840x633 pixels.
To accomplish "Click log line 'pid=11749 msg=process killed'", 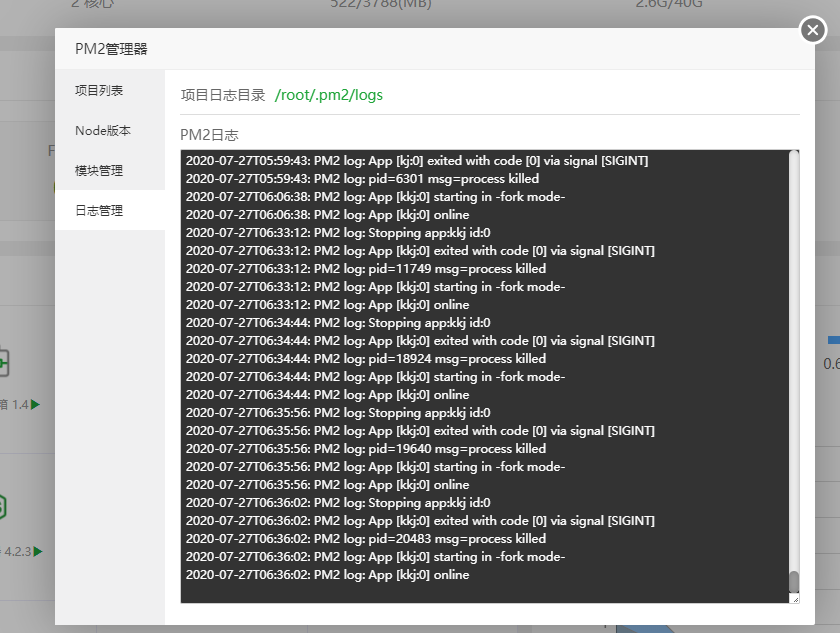I will [366, 268].
